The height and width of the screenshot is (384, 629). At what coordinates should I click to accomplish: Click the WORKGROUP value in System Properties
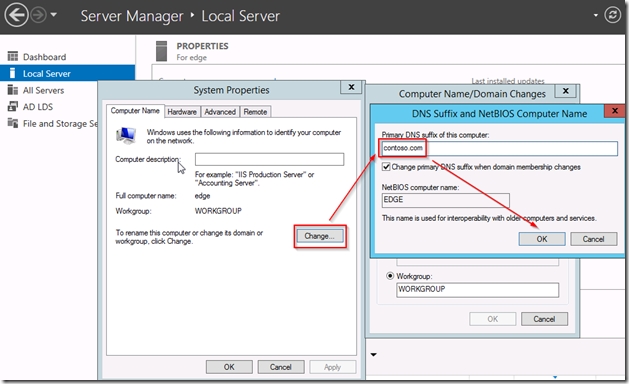click(x=218, y=211)
